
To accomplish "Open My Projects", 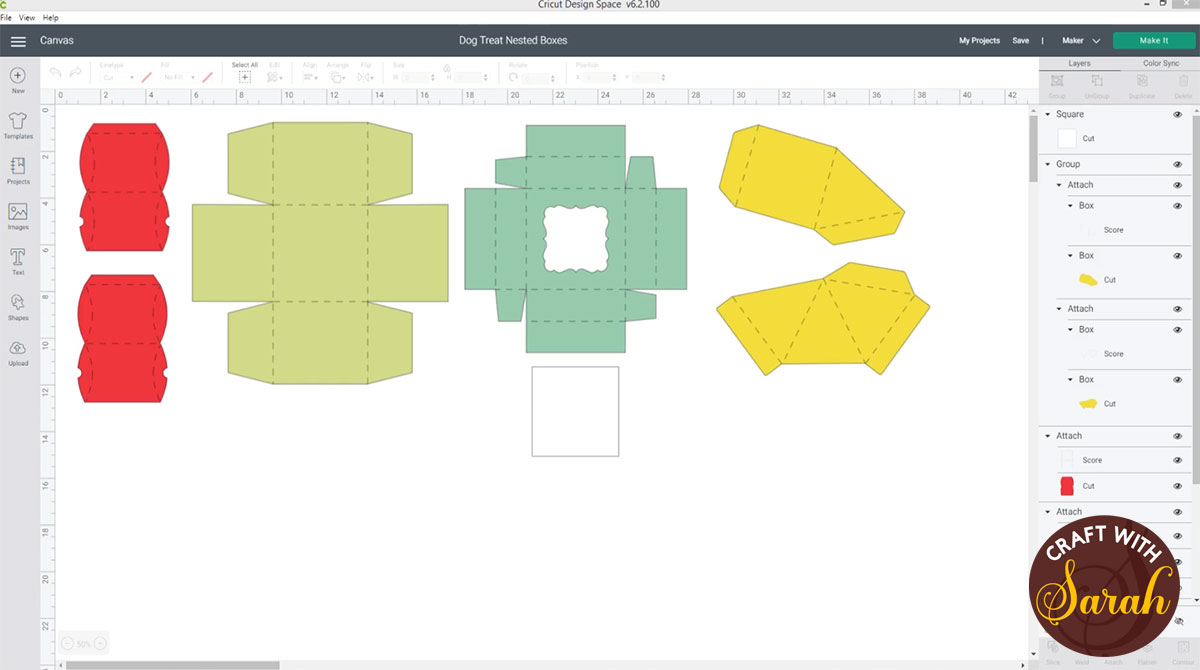I will click(979, 41).
